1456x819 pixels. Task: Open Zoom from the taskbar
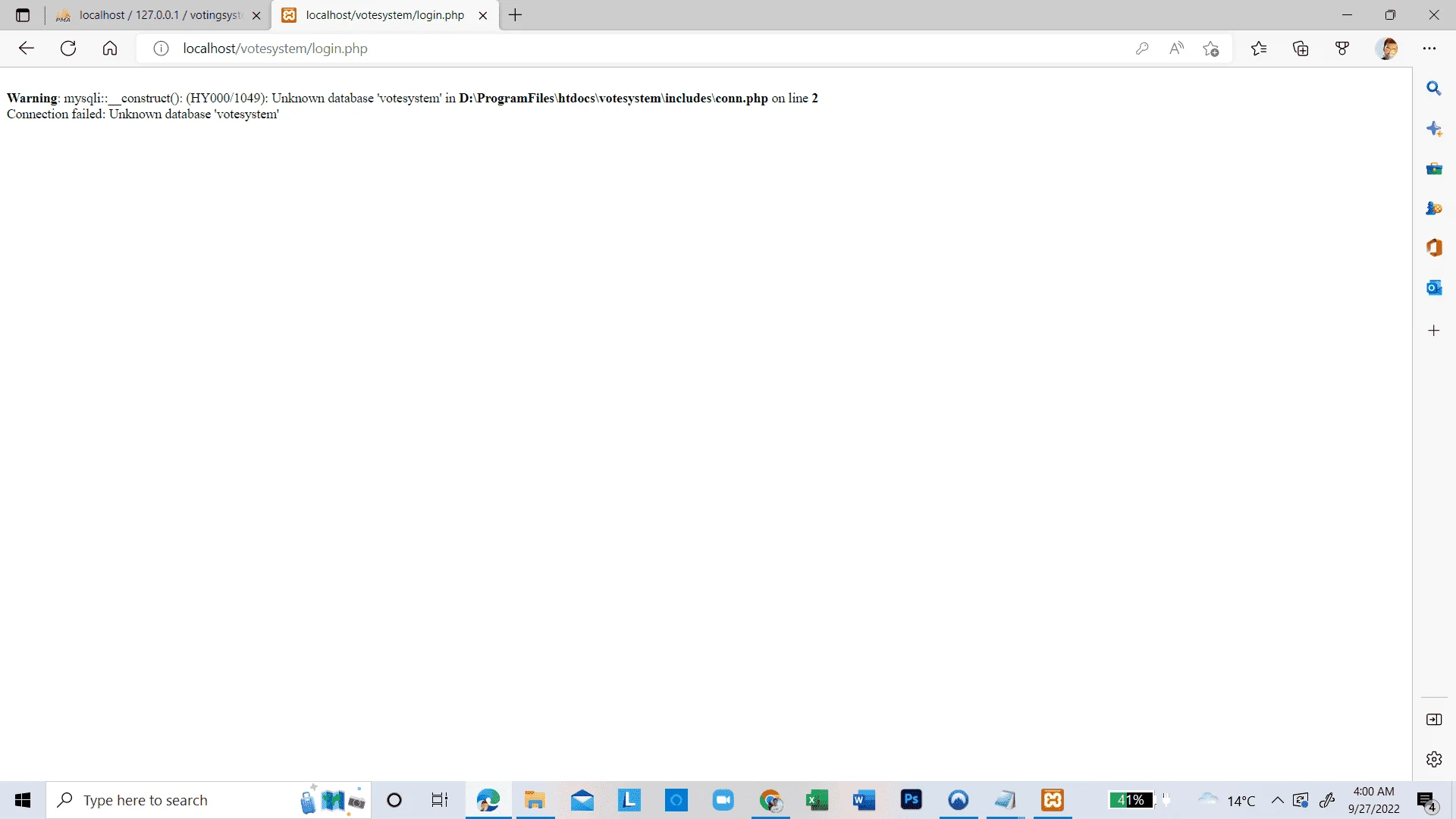[x=723, y=800]
